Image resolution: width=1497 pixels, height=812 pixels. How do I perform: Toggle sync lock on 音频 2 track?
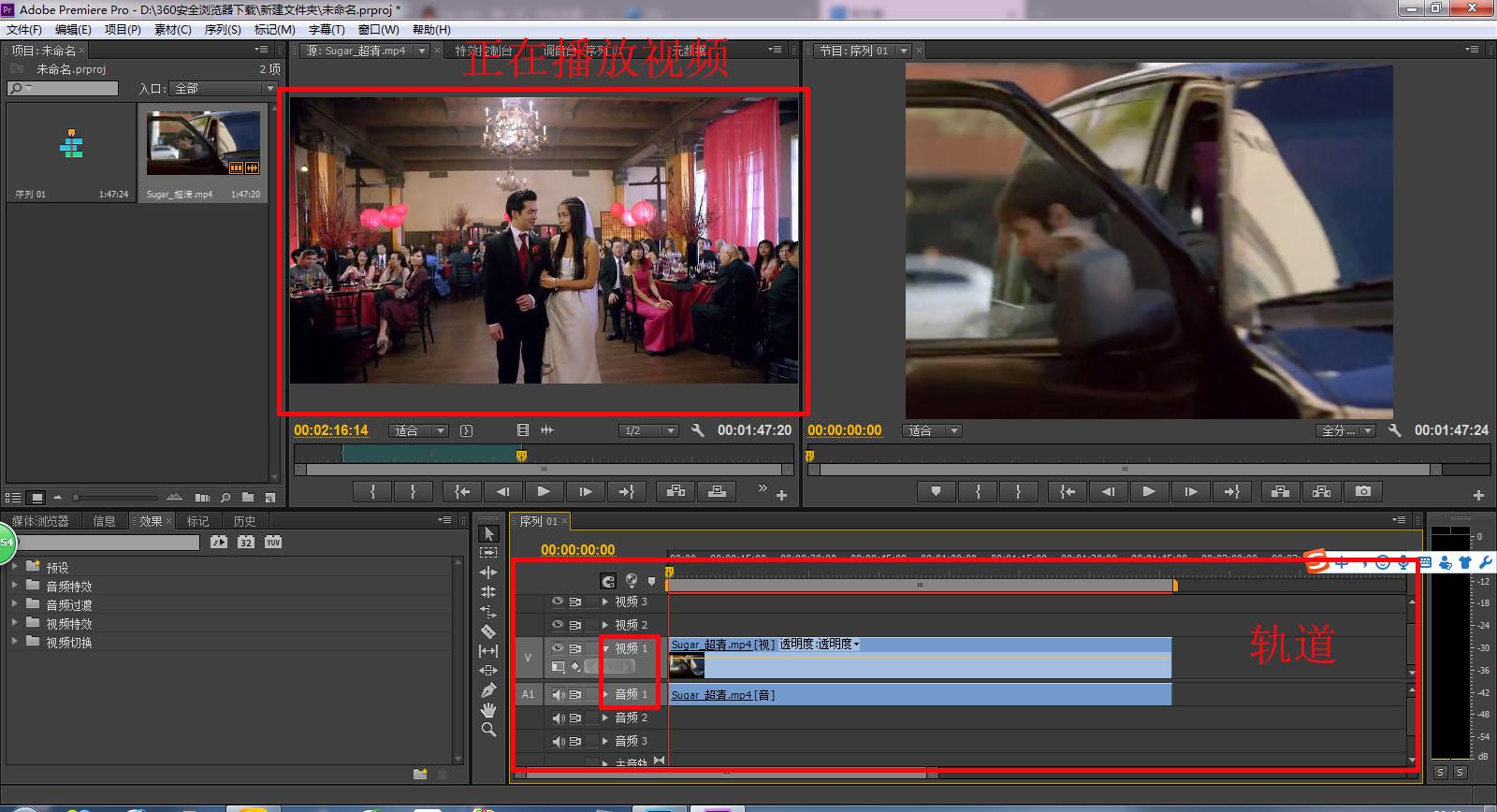point(575,718)
